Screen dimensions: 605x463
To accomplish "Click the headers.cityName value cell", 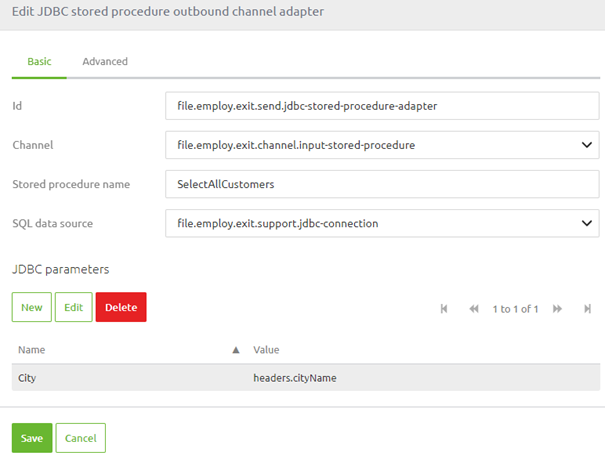I will click(x=295, y=378).
